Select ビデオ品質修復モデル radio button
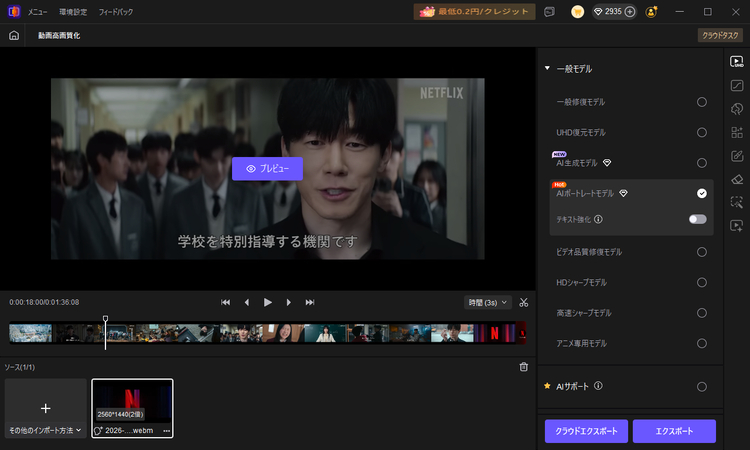Image resolution: width=750 pixels, height=450 pixels. pyautogui.click(x=702, y=252)
